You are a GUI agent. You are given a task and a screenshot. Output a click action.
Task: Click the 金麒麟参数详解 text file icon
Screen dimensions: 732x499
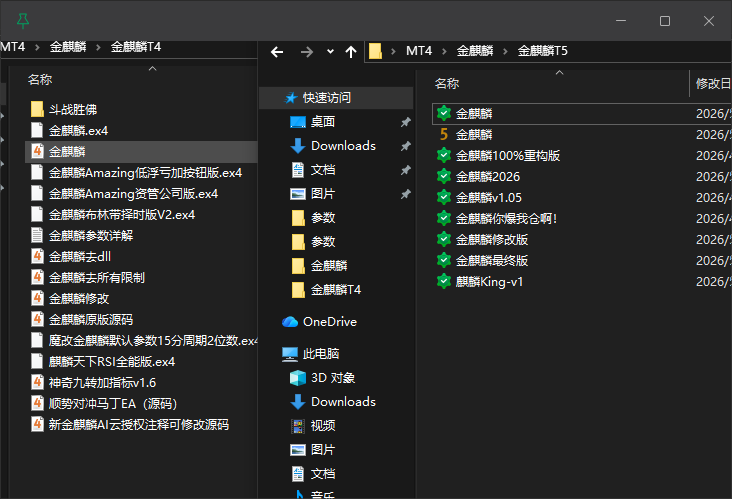coord(37,235)
